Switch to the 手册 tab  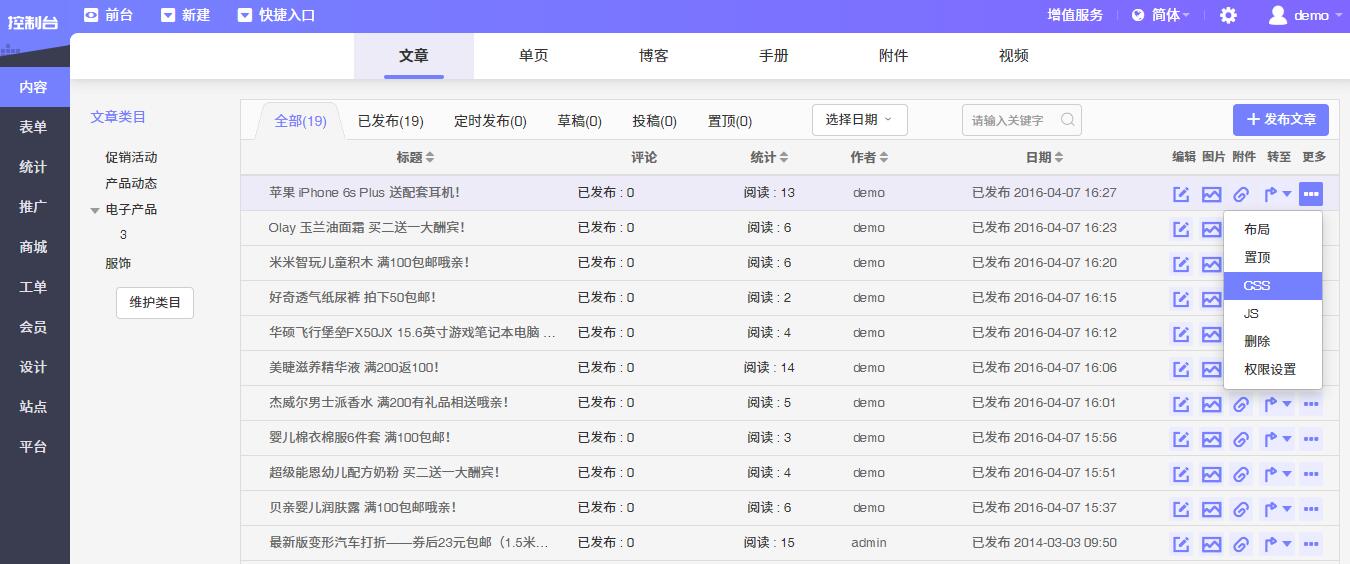click(x=774, y=56)
